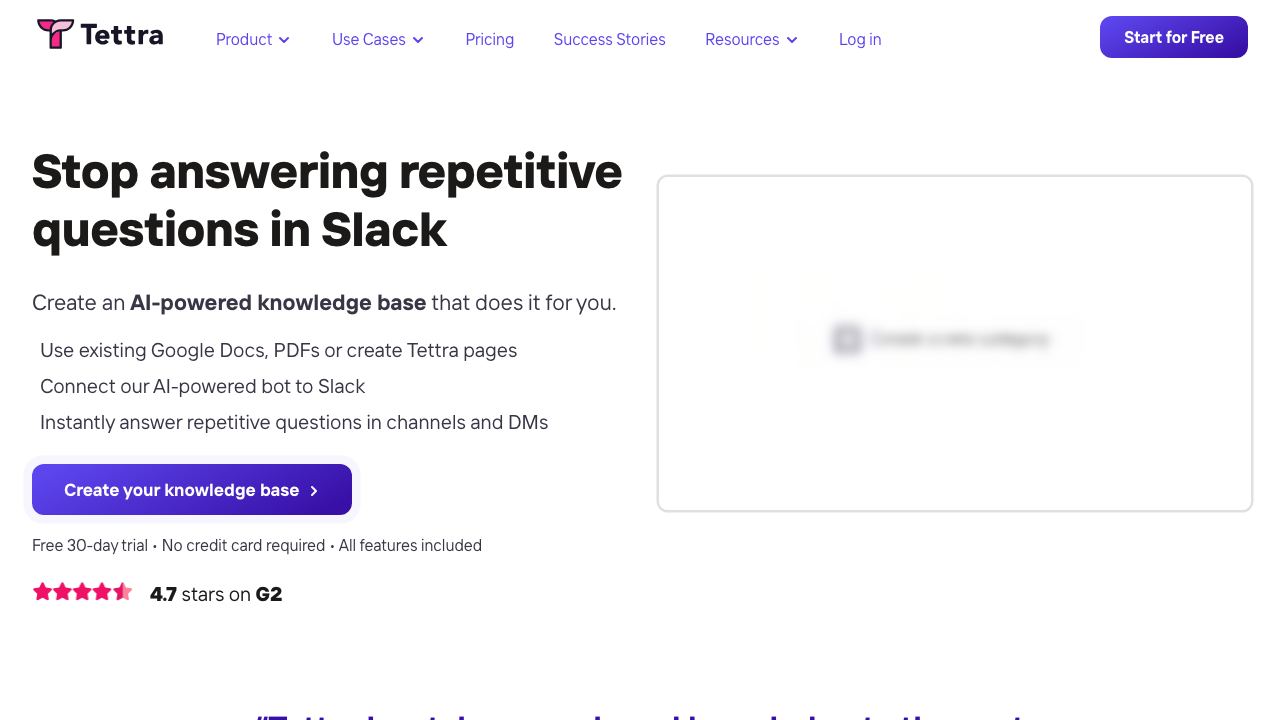Expand the Use Cases dropdown chevron
1280x720 pixels.
pos(418,40)
